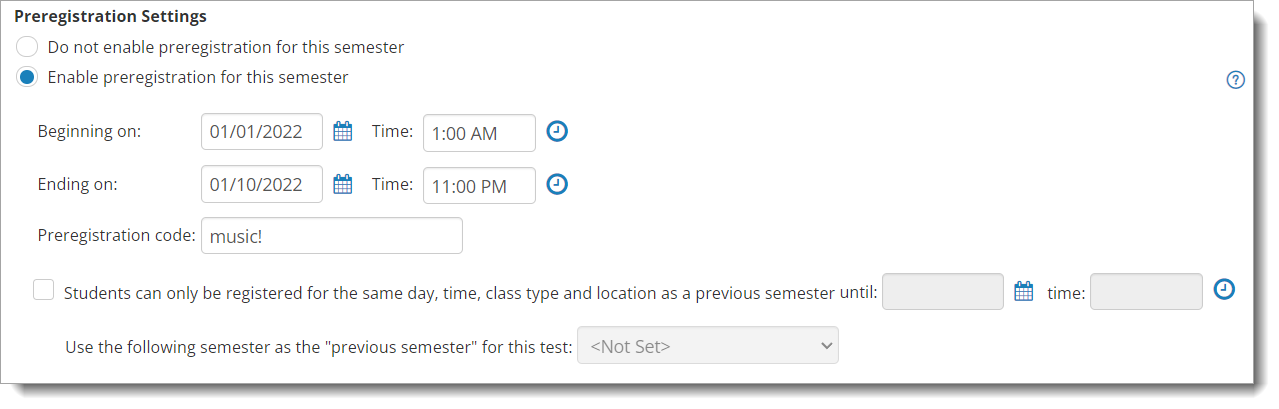This screenshot has width=1279, height=409.
Task: Select Do not enable preregistration radio button
Action: click(x=28, y=47)
